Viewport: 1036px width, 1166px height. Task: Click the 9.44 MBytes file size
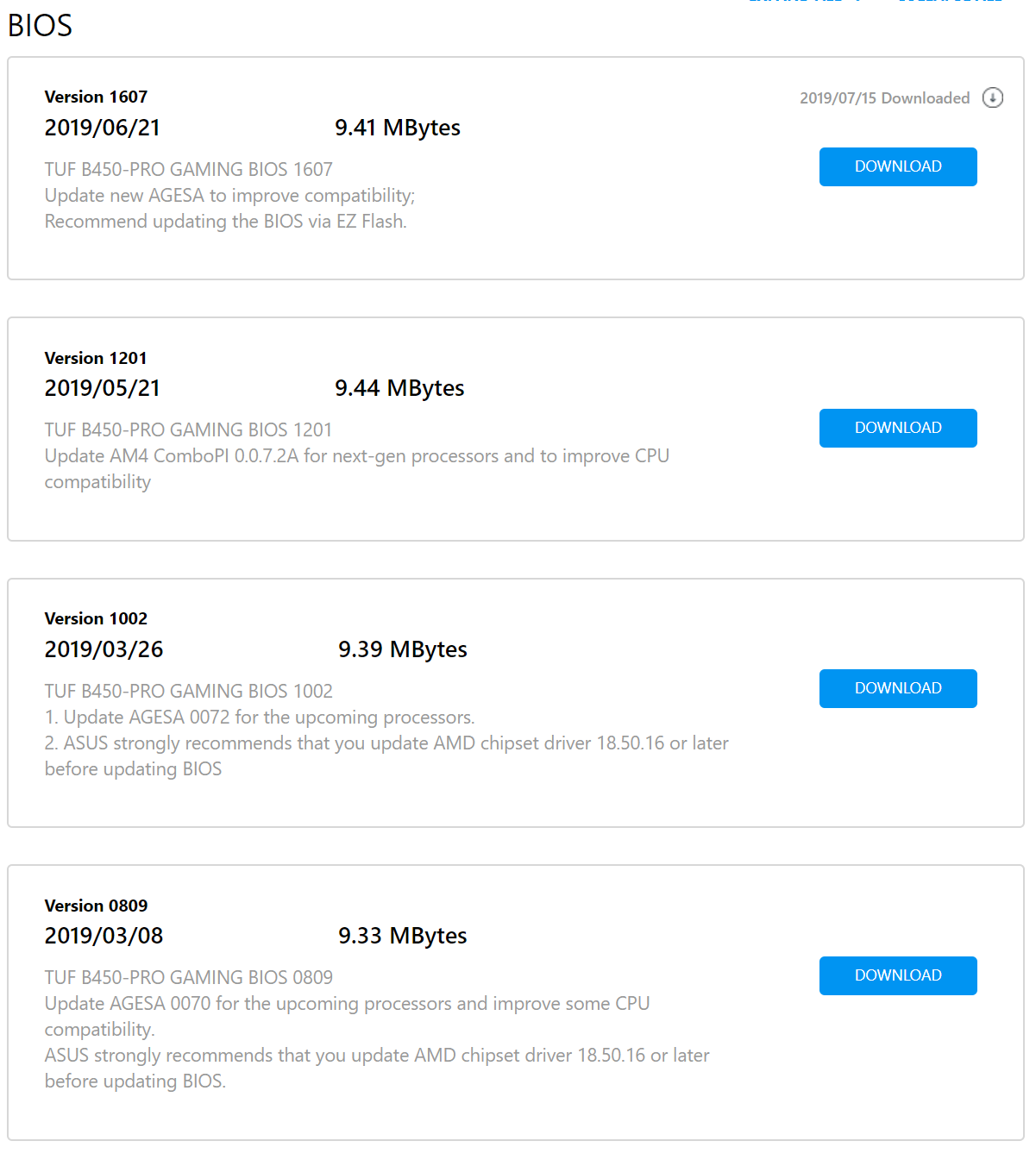point(399,388)
